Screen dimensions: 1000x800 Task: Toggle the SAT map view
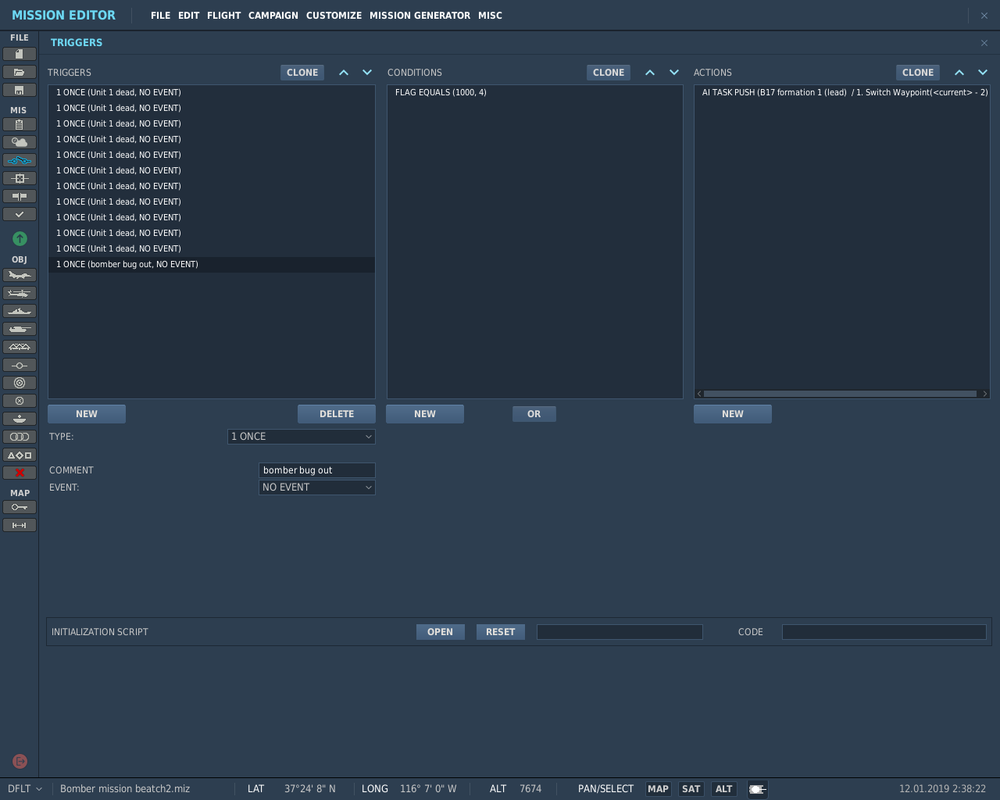coord(691,788)
